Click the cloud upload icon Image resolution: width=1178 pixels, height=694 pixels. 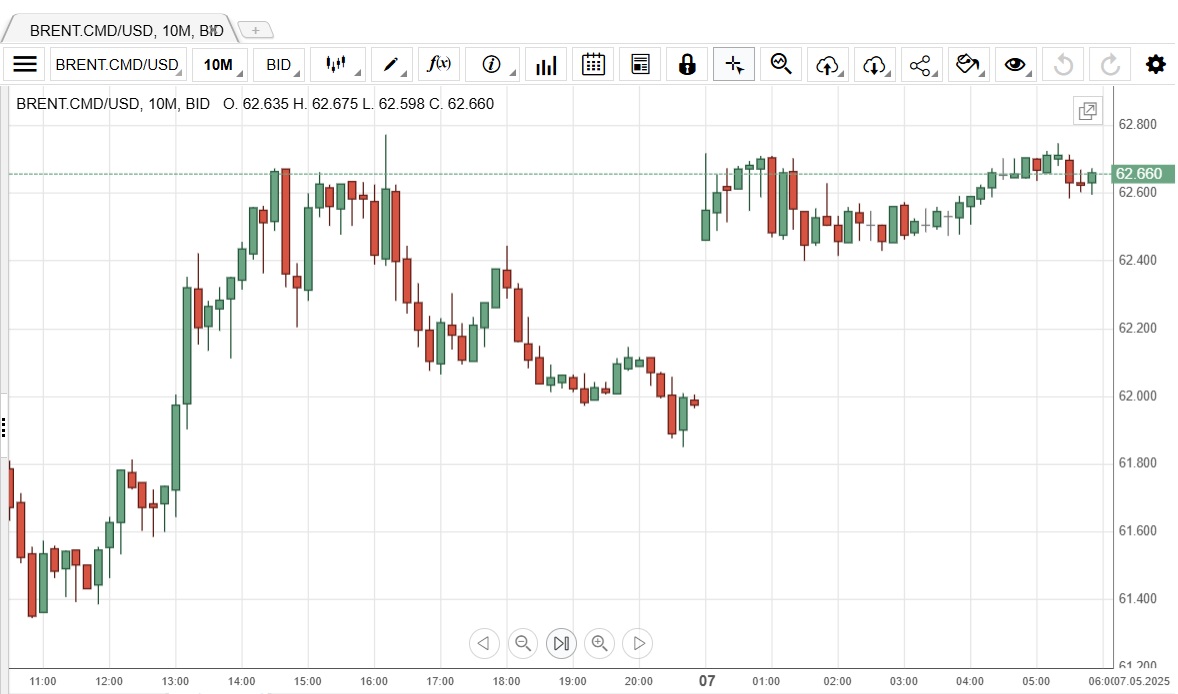click(x=827, y=65)
